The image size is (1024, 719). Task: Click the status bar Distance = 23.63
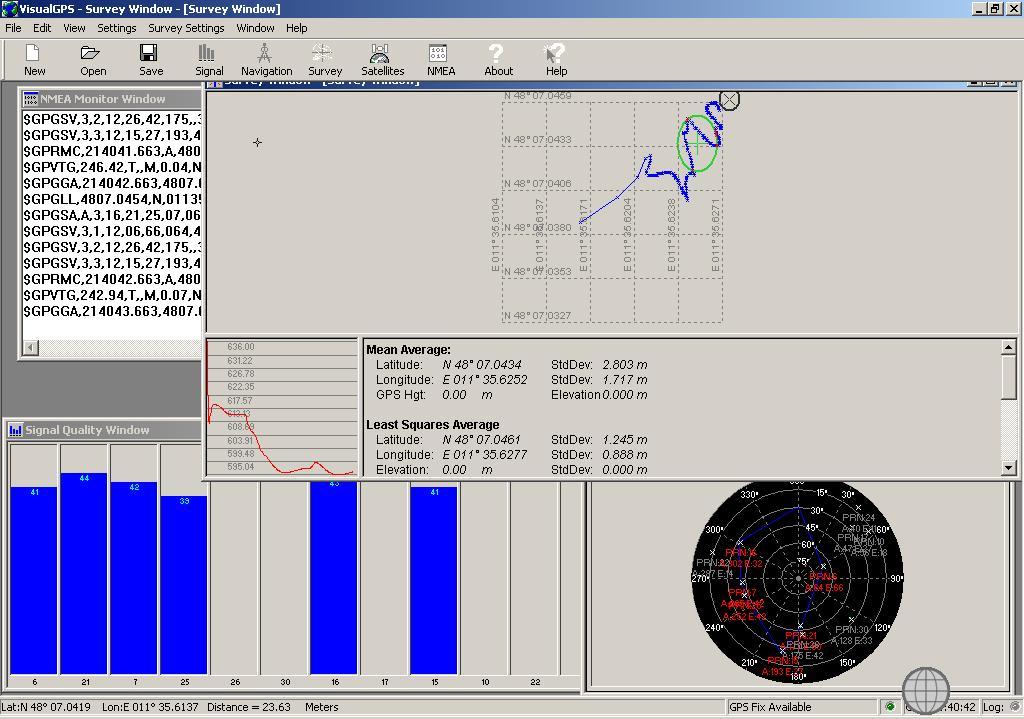249,707
